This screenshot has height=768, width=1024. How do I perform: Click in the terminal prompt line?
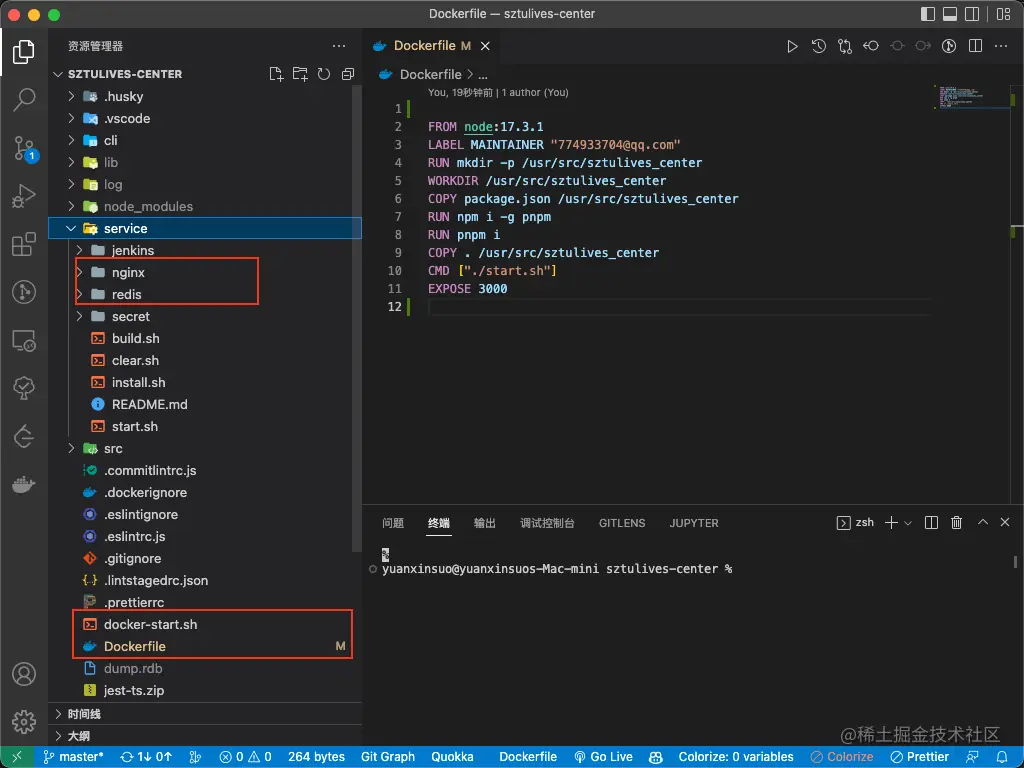[x=556, y=569]
